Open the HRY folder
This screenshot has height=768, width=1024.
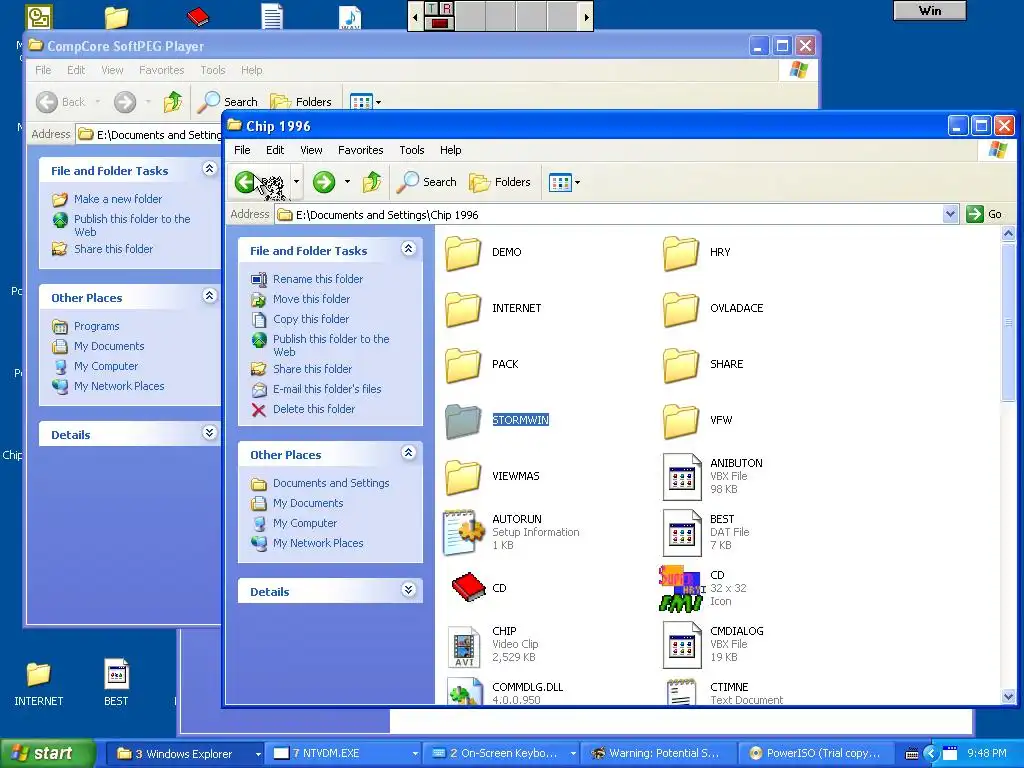pos(697,253)
